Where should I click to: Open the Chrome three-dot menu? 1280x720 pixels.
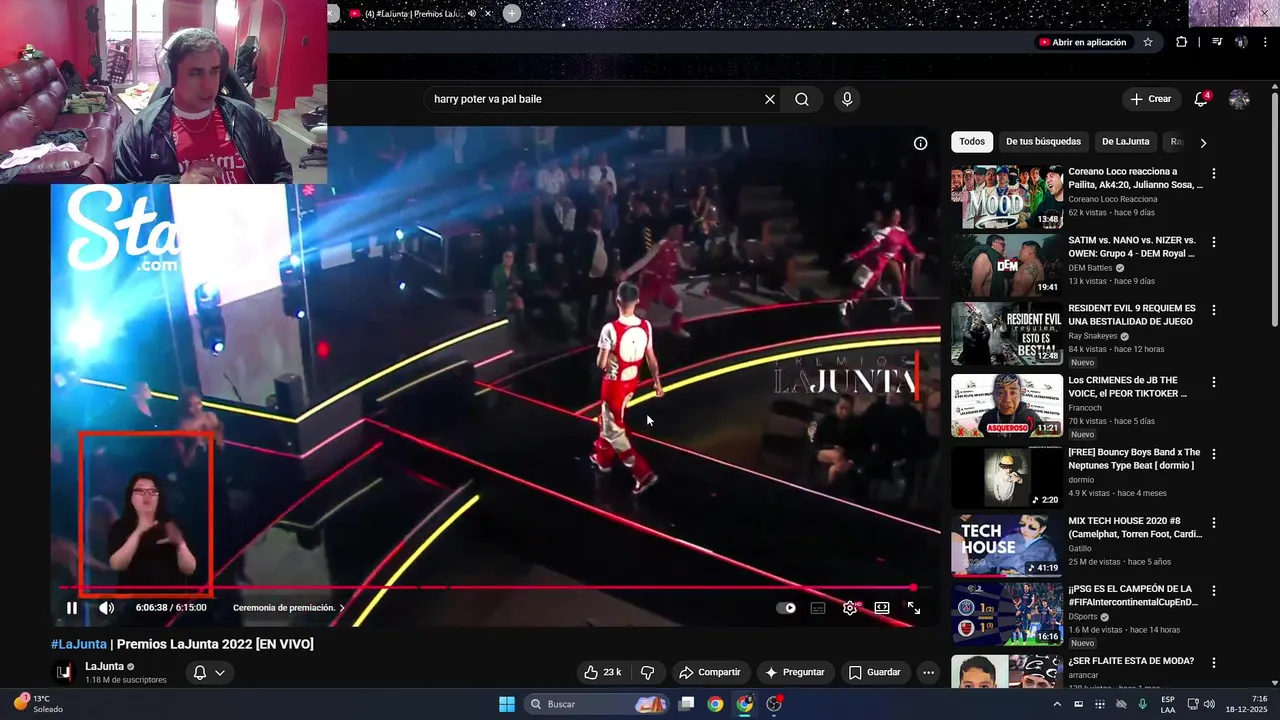coord(1264,42)
